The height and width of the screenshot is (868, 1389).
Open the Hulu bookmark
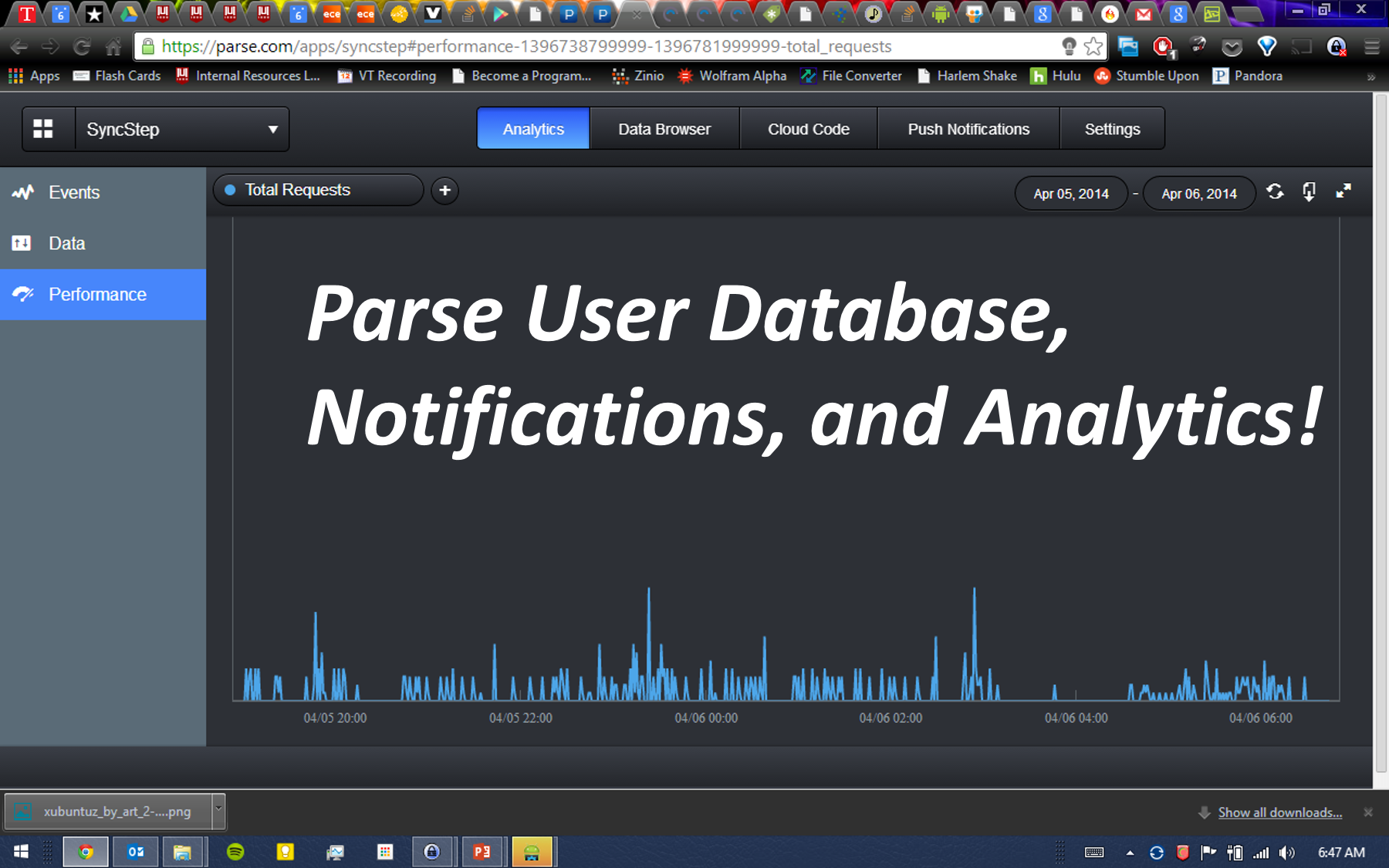1056,76
